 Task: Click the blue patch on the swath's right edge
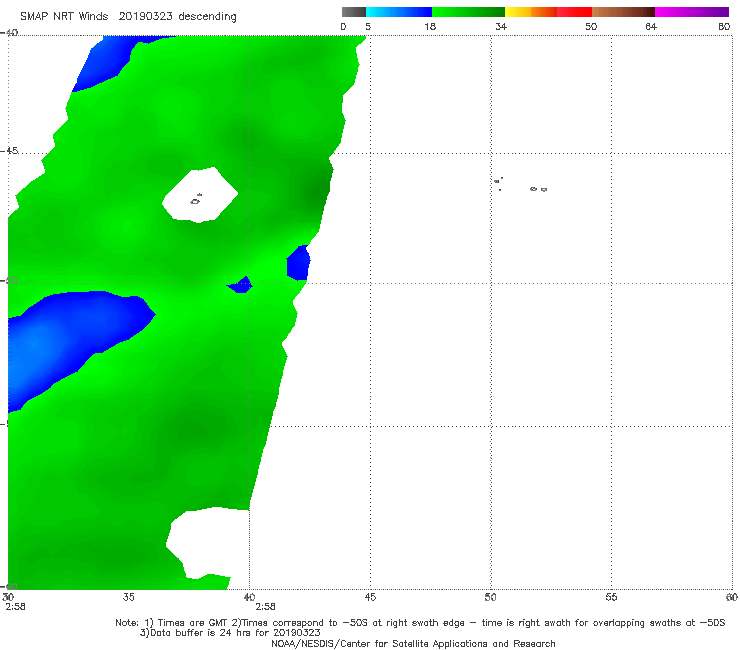(298, 263)
